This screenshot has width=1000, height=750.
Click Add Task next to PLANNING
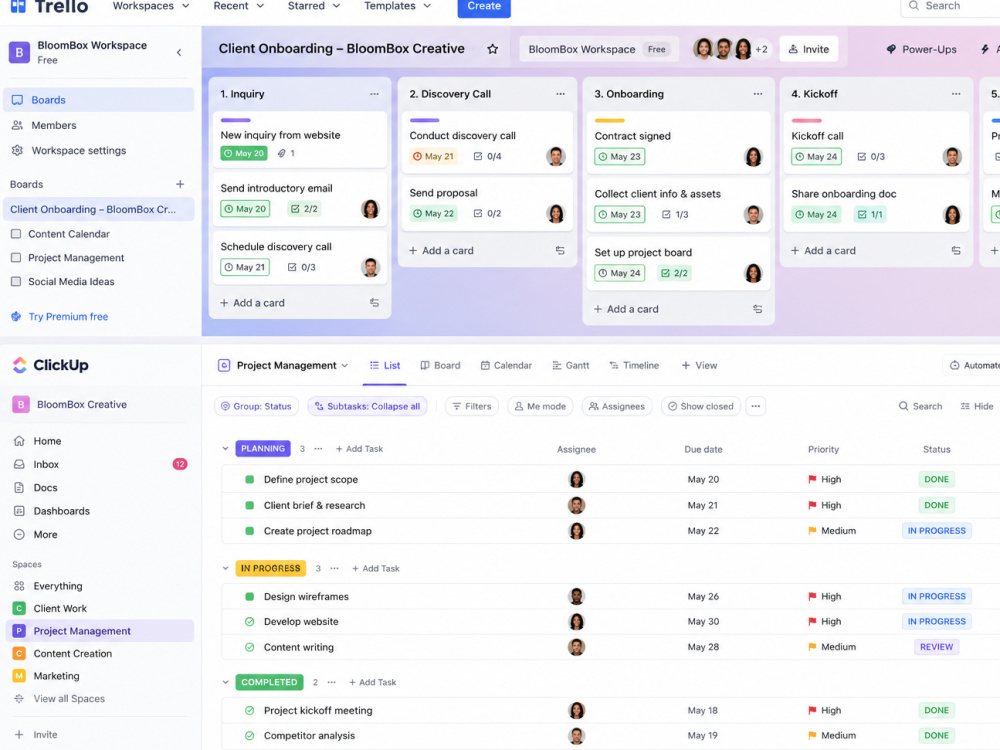coord(359,449)
